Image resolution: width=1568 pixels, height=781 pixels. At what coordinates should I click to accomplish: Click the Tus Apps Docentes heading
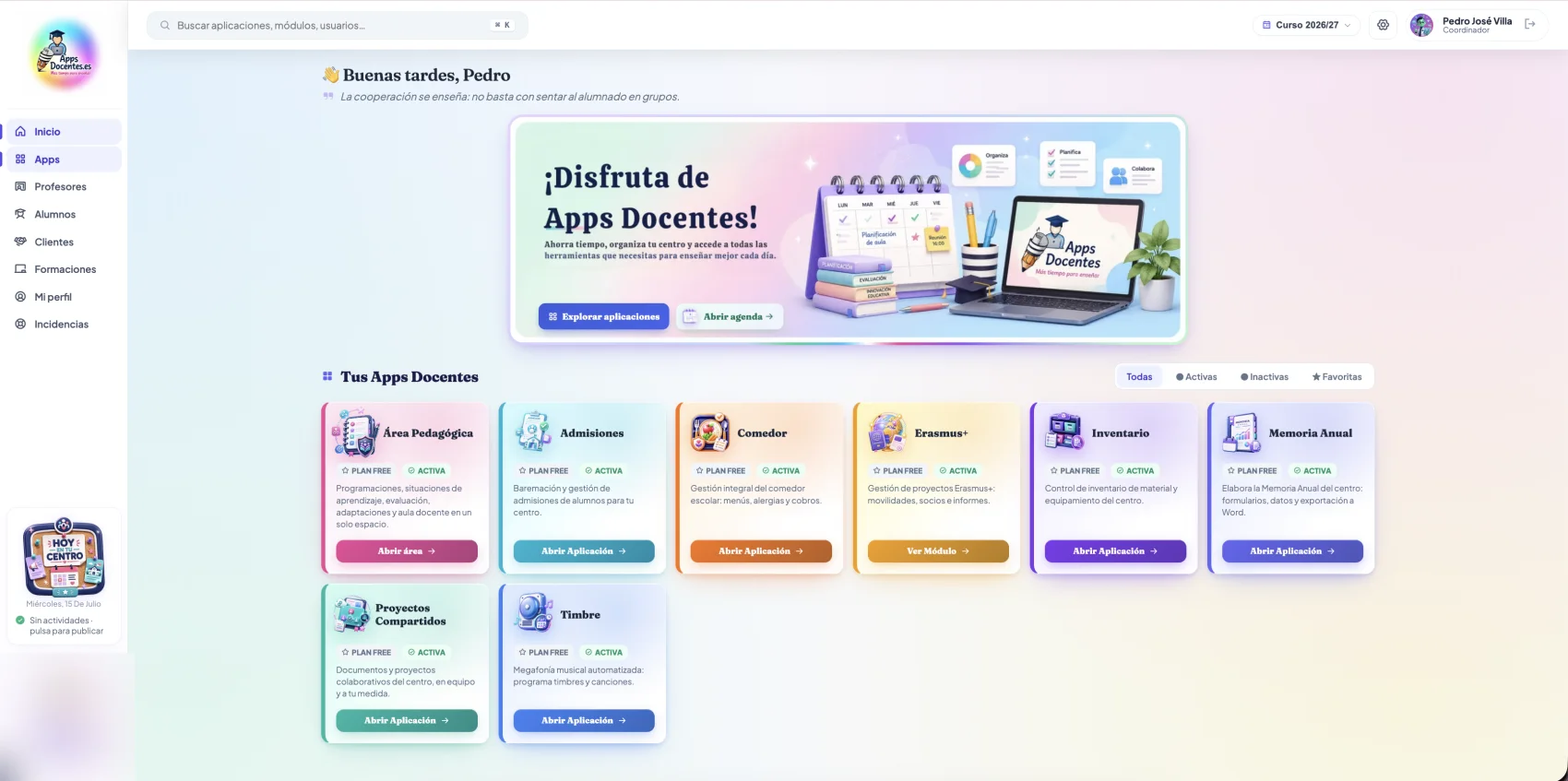coord(409,377)
